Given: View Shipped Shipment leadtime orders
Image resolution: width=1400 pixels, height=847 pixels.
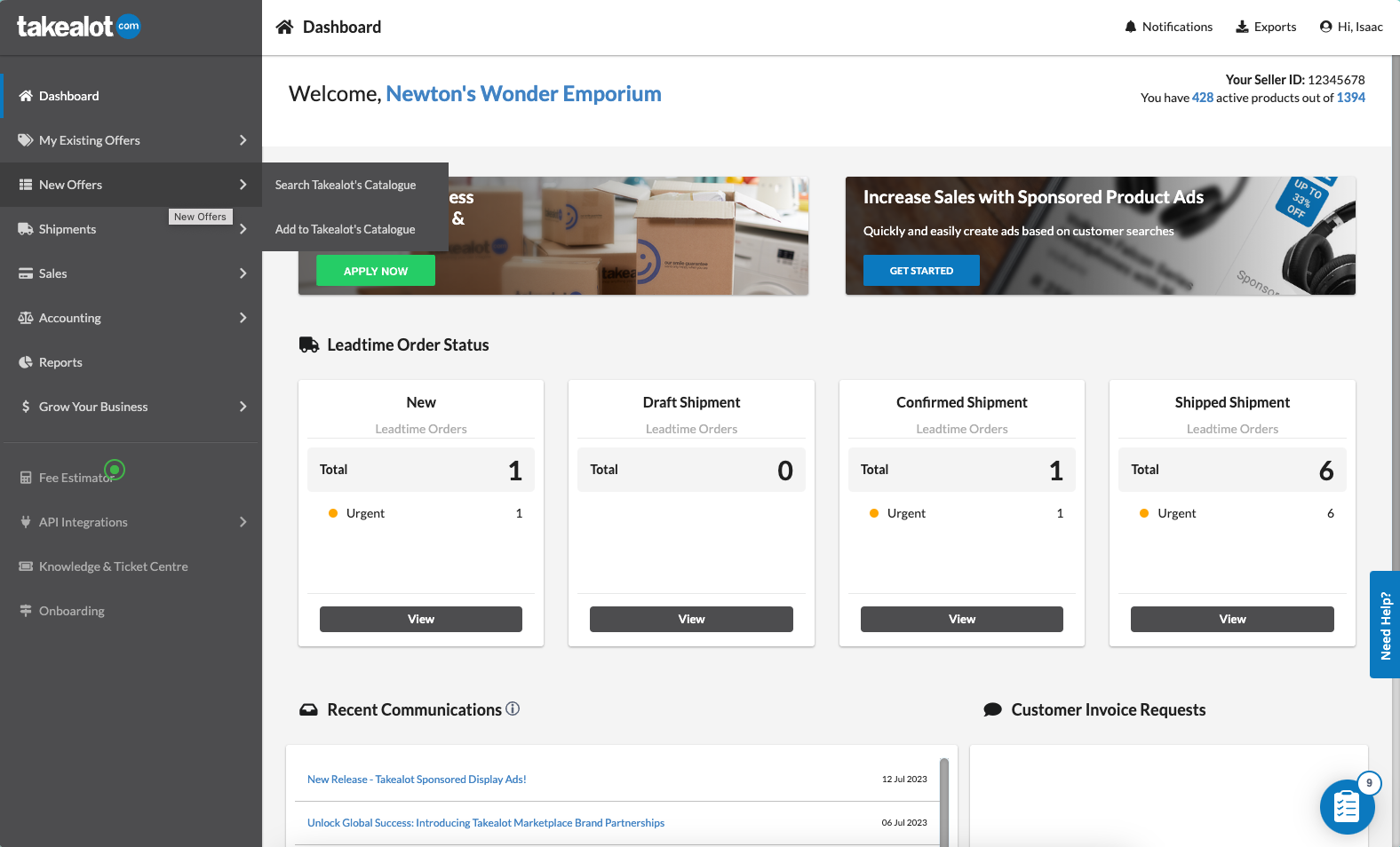Looking at the screenshot, I should tap(1231, 619).
